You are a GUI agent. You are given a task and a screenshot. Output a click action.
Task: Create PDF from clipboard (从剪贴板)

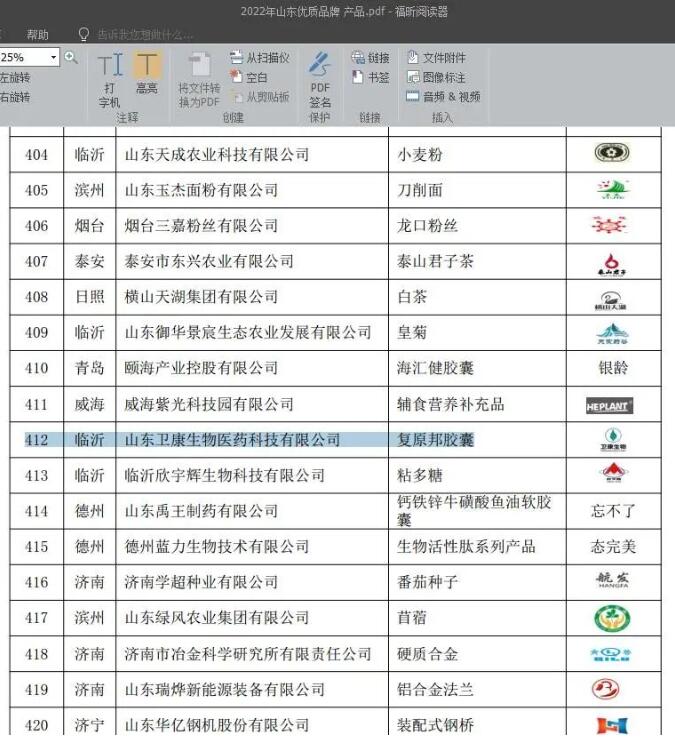259,97
